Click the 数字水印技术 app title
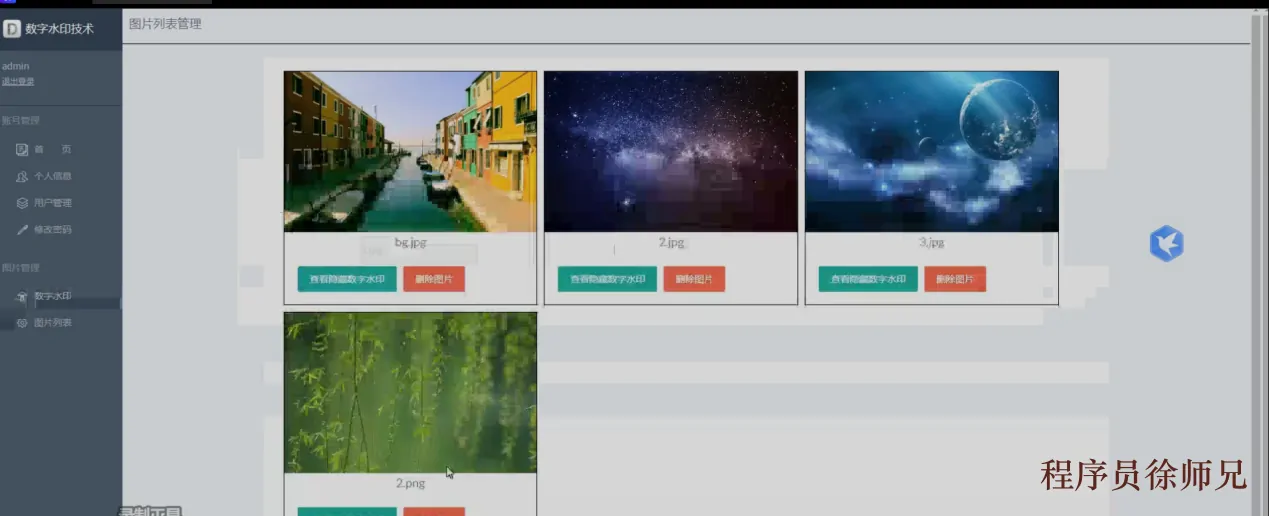The height and width of the screenshot is (516, 1269). tap(59, 29)
